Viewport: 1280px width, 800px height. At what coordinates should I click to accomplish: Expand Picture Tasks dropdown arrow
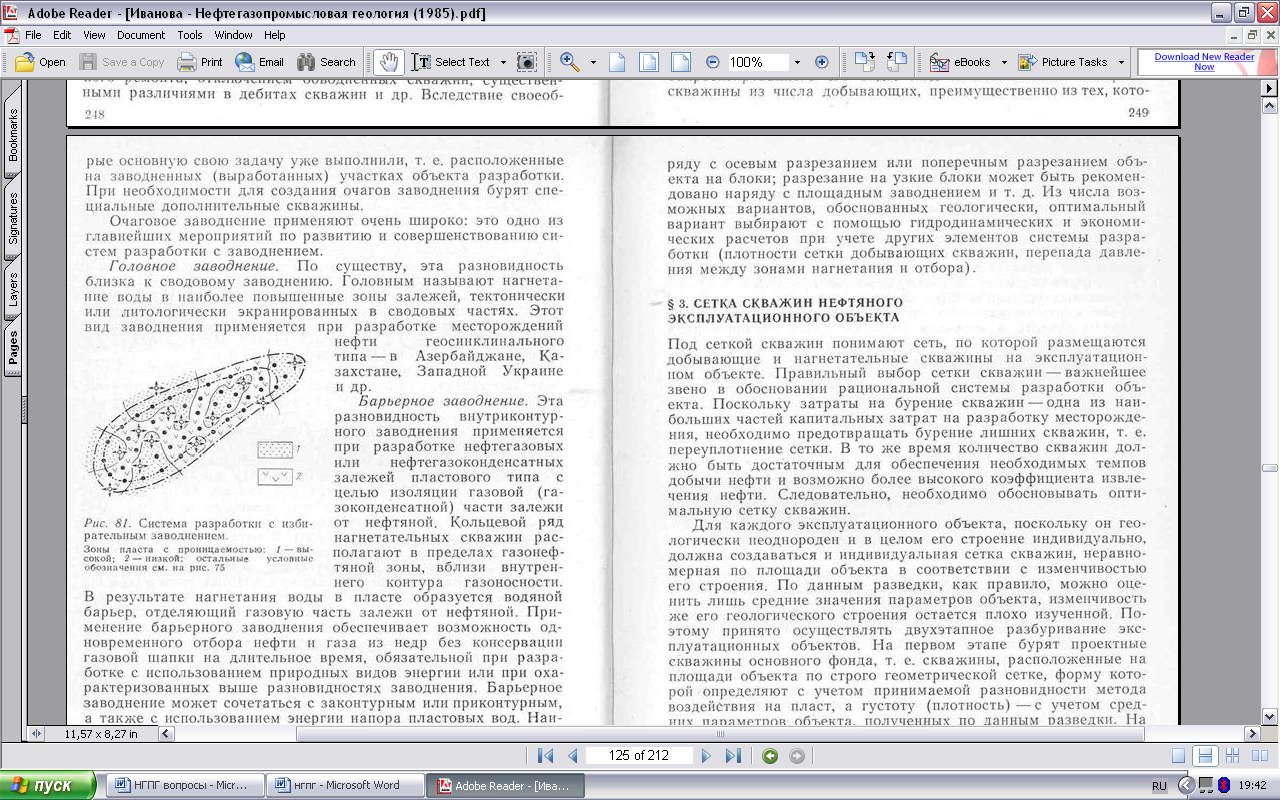click(1121, 62)
